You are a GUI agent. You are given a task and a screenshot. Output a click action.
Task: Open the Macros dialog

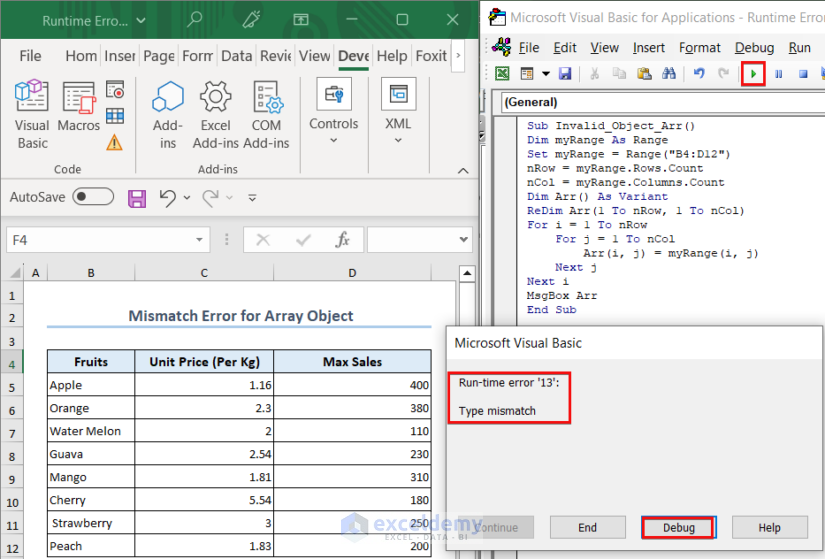(x=78, y=106)
